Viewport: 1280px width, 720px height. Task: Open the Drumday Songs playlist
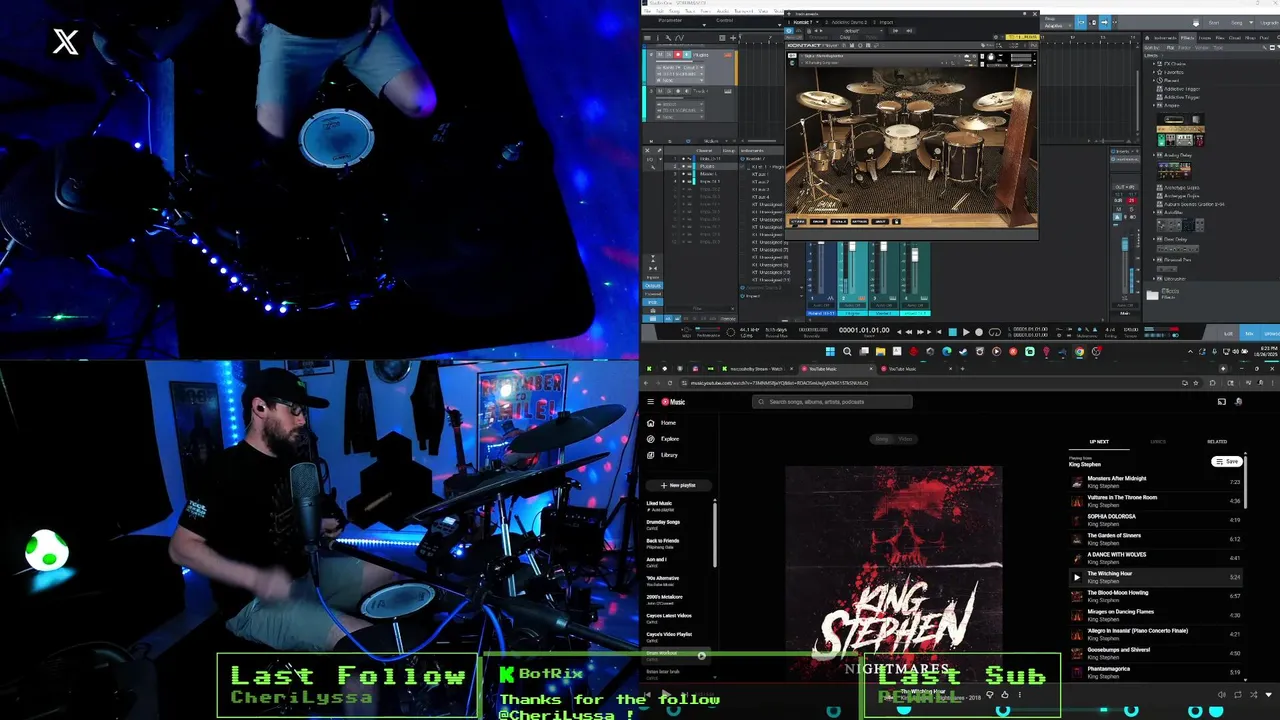click(x=663, y=524)
